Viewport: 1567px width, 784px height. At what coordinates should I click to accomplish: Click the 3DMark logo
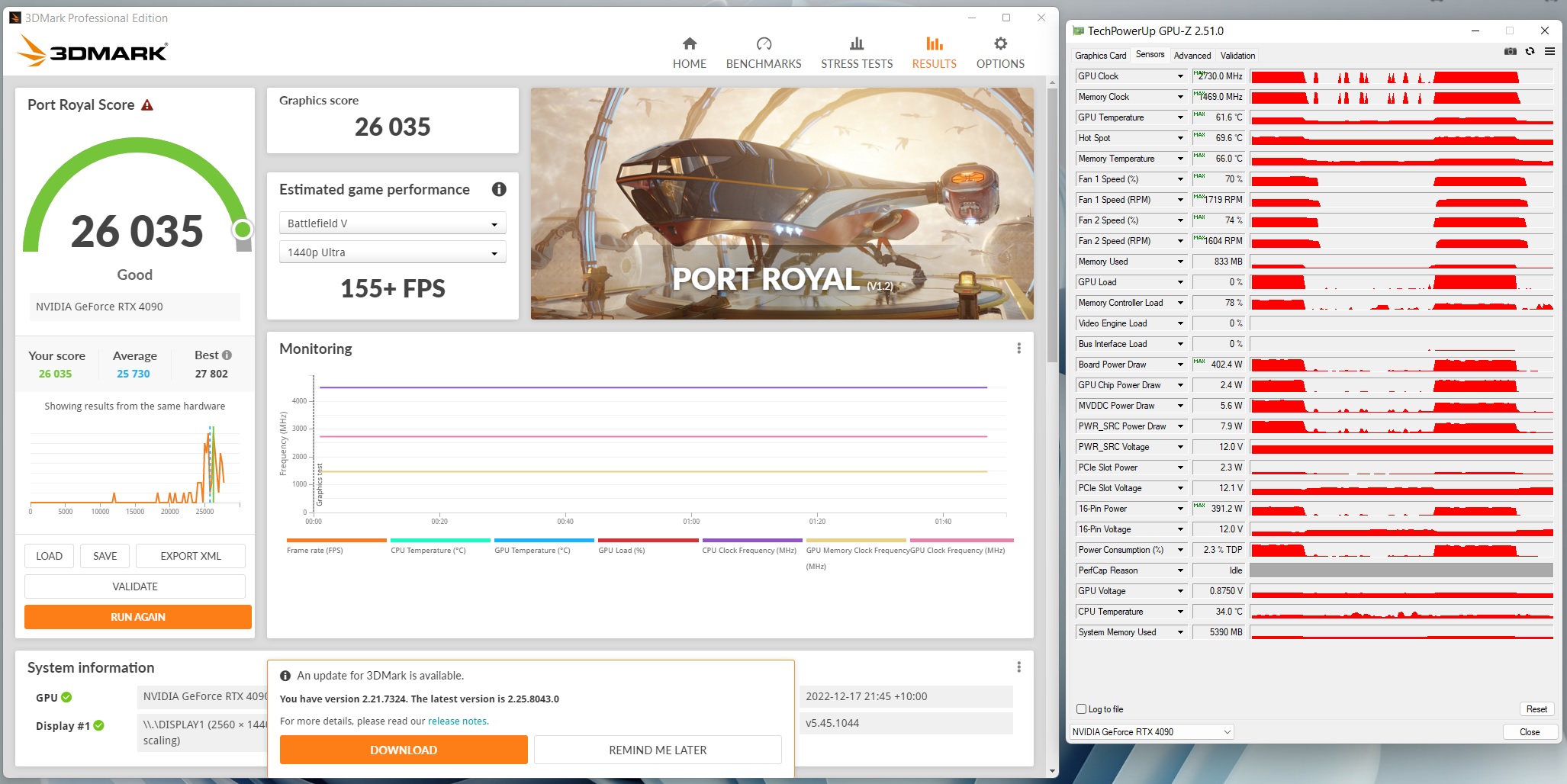click(92, 51)
